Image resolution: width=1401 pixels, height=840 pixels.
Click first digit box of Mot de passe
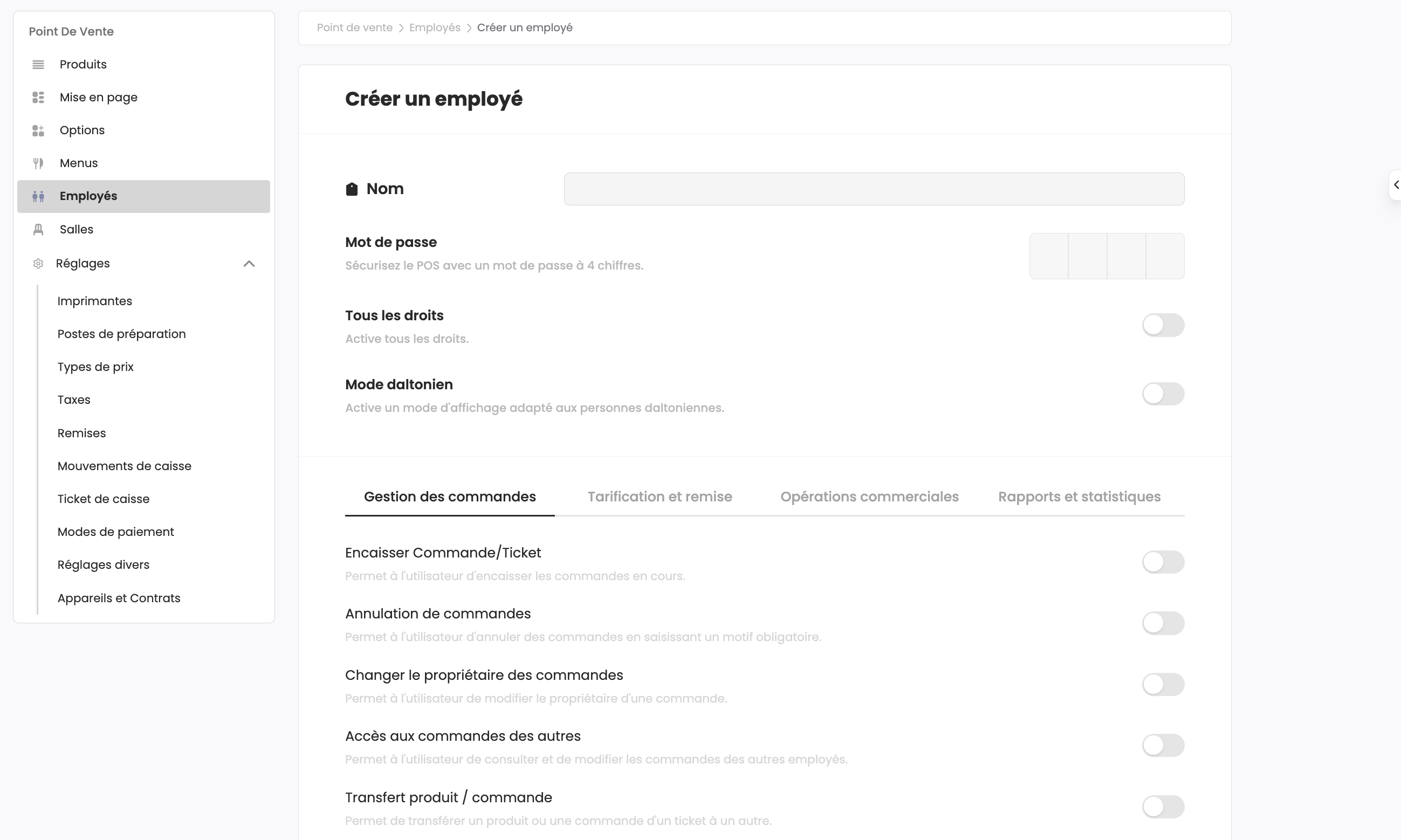(1048, 256)
